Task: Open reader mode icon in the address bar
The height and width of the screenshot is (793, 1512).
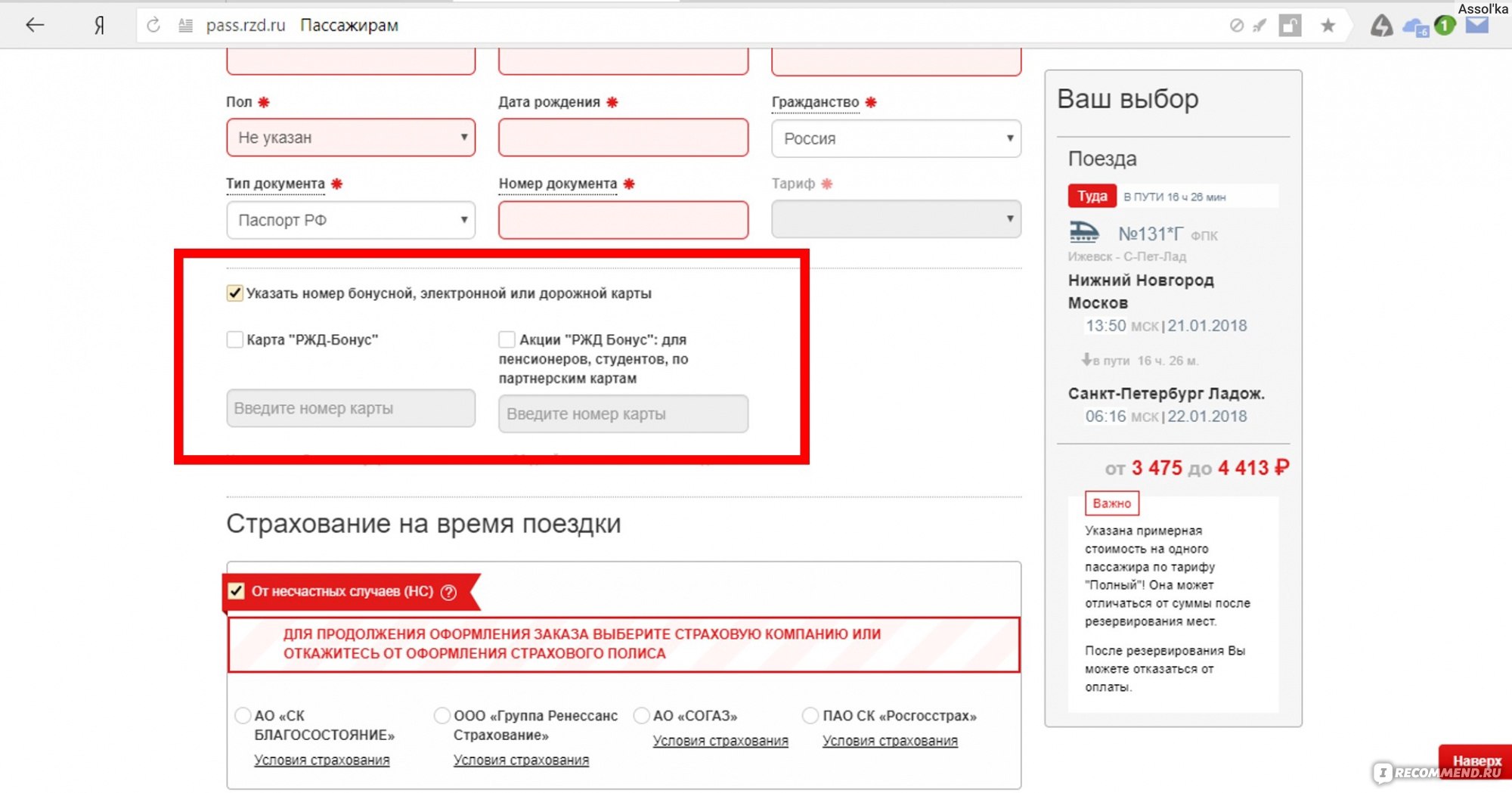Action: coord(185,26)
